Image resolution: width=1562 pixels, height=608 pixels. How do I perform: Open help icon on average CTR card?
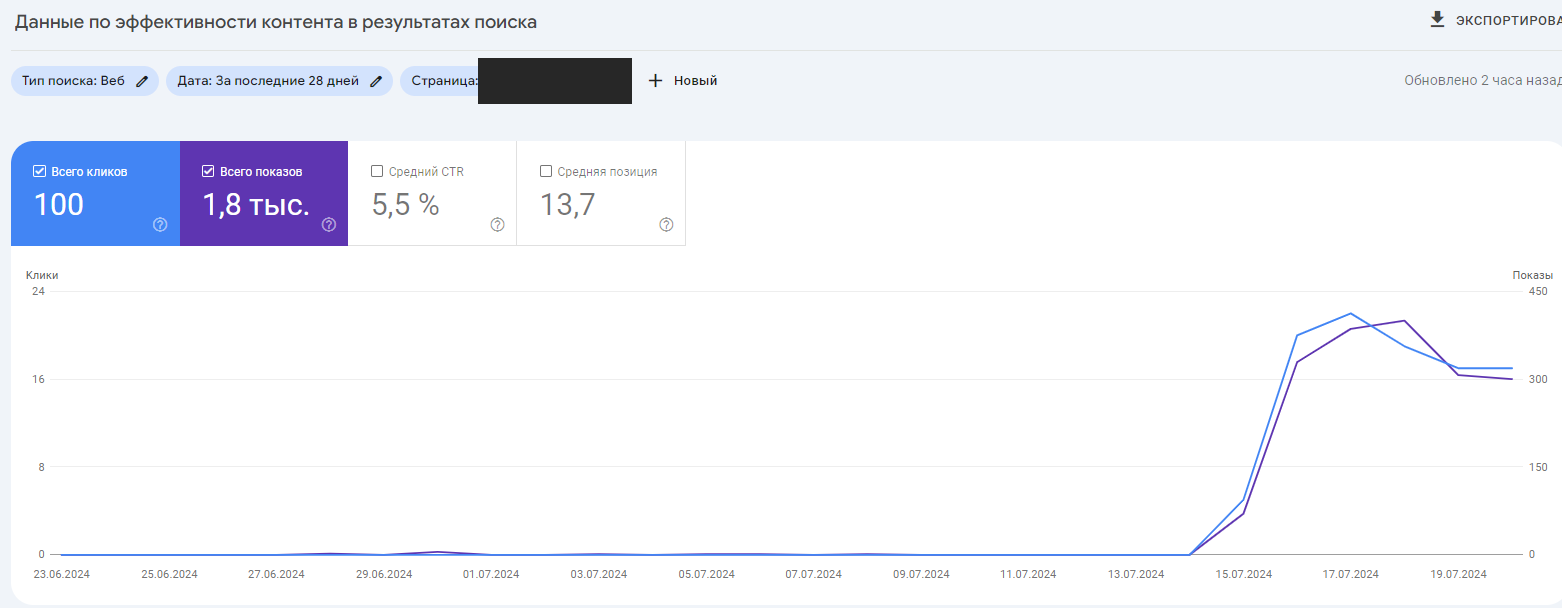[498, 225]
